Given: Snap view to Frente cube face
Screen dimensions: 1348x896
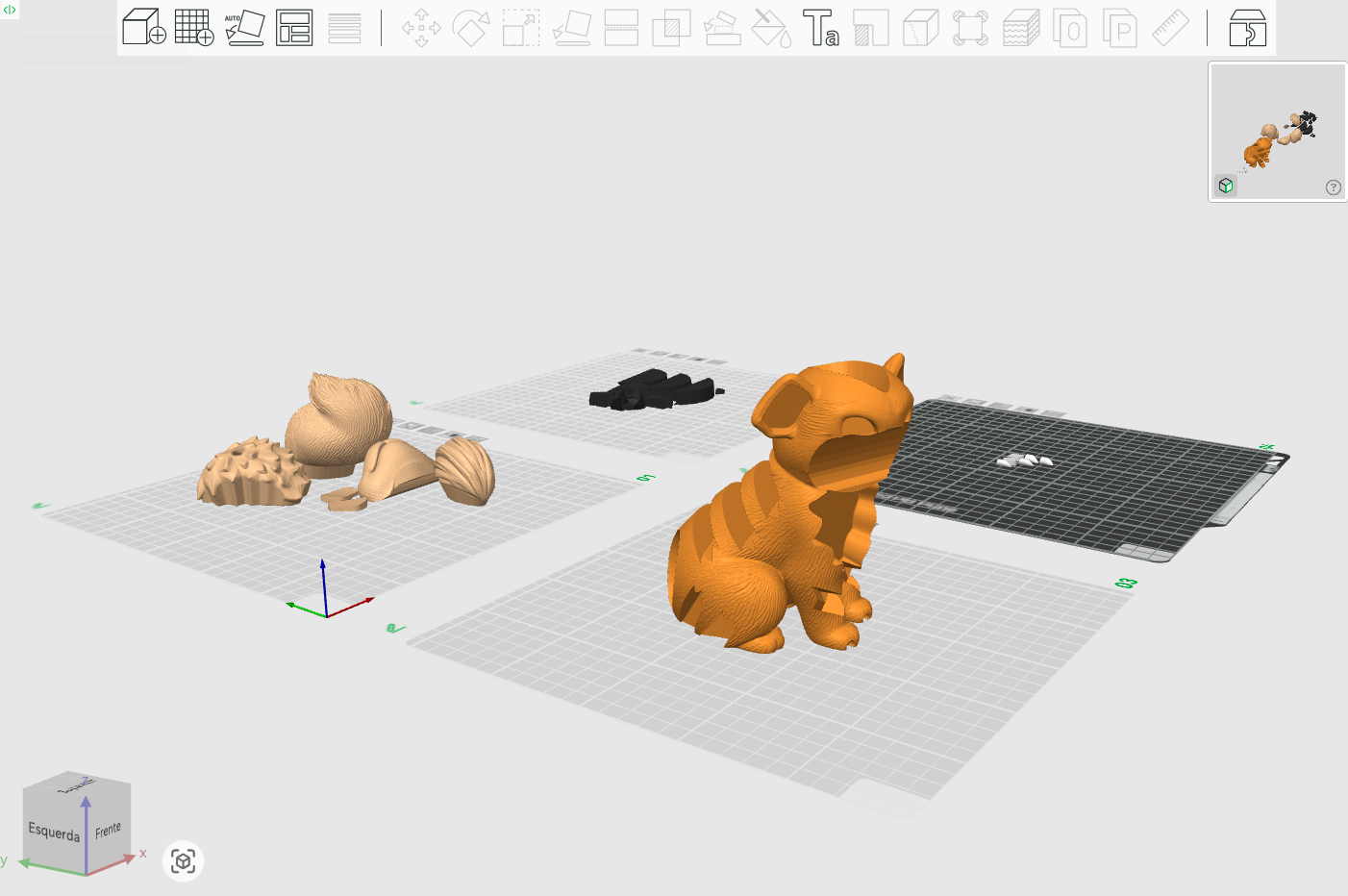Looking at the screenshot, I should click(x=109, y=829).
